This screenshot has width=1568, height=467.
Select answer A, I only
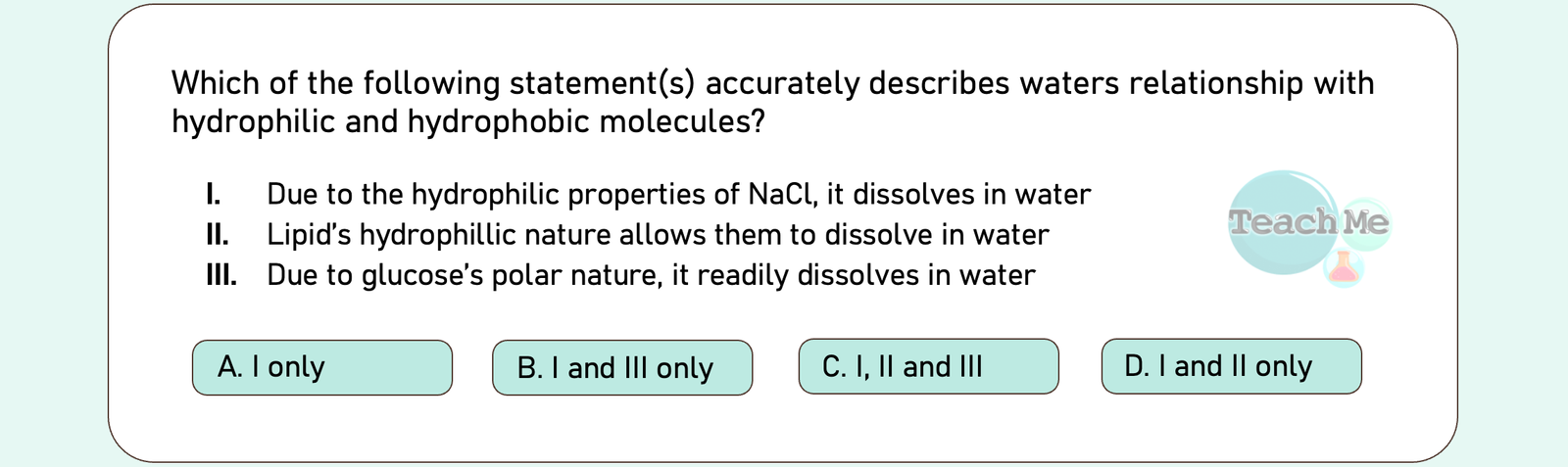321,367
